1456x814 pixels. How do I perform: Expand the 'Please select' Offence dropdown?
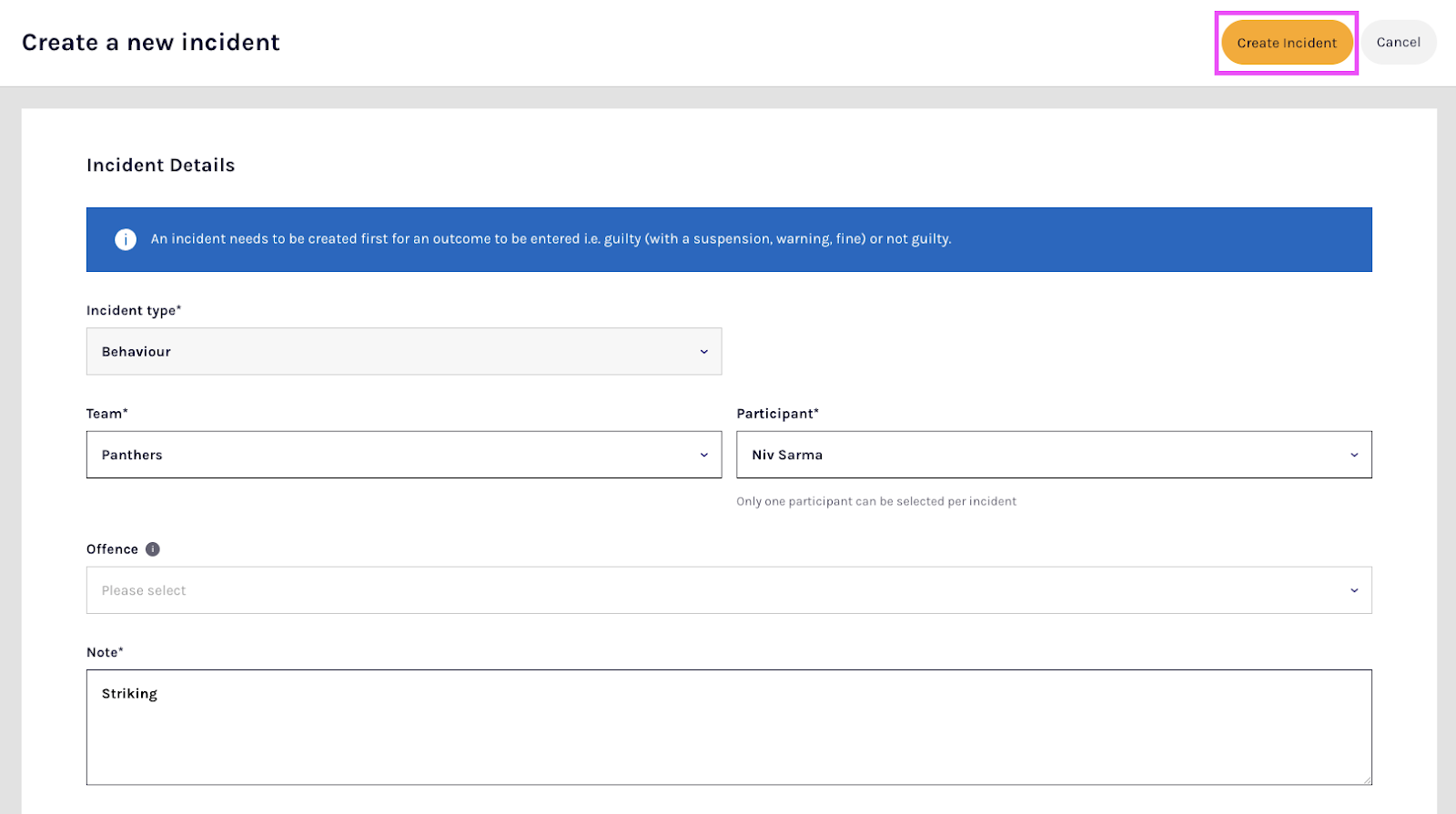[x=728, y=590]
